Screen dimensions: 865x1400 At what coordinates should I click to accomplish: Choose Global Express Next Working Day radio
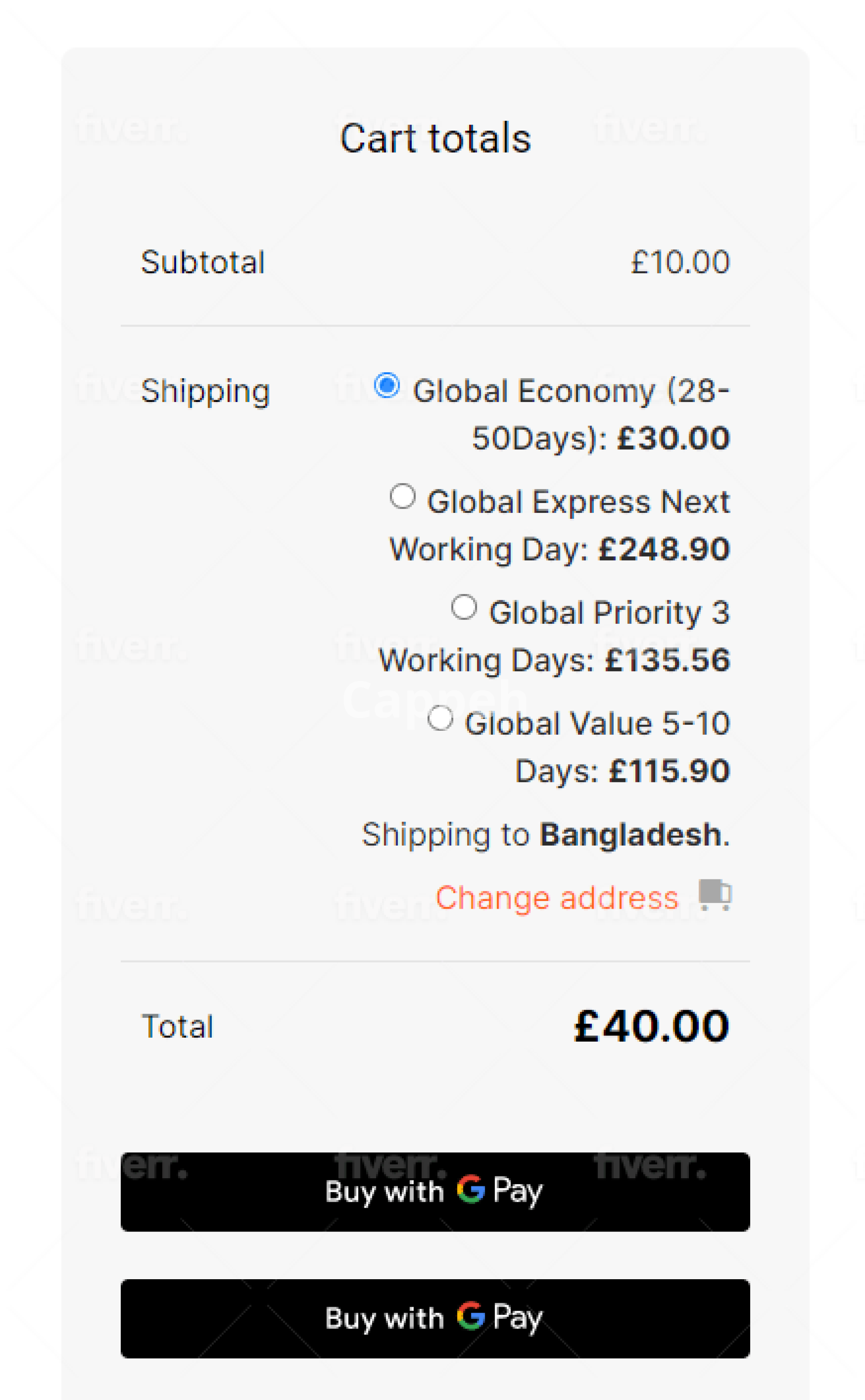(403, 496)
